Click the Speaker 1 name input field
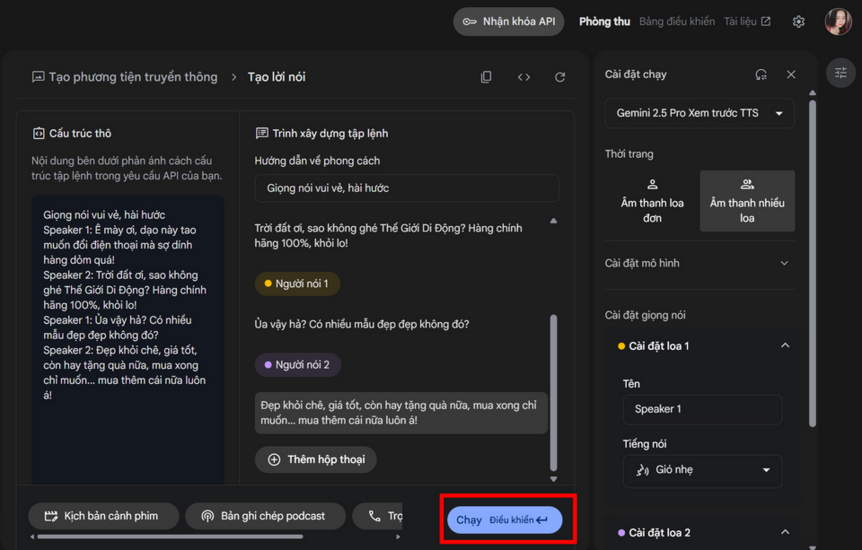This screenshot has height=550, width=862. click(702, 409)
